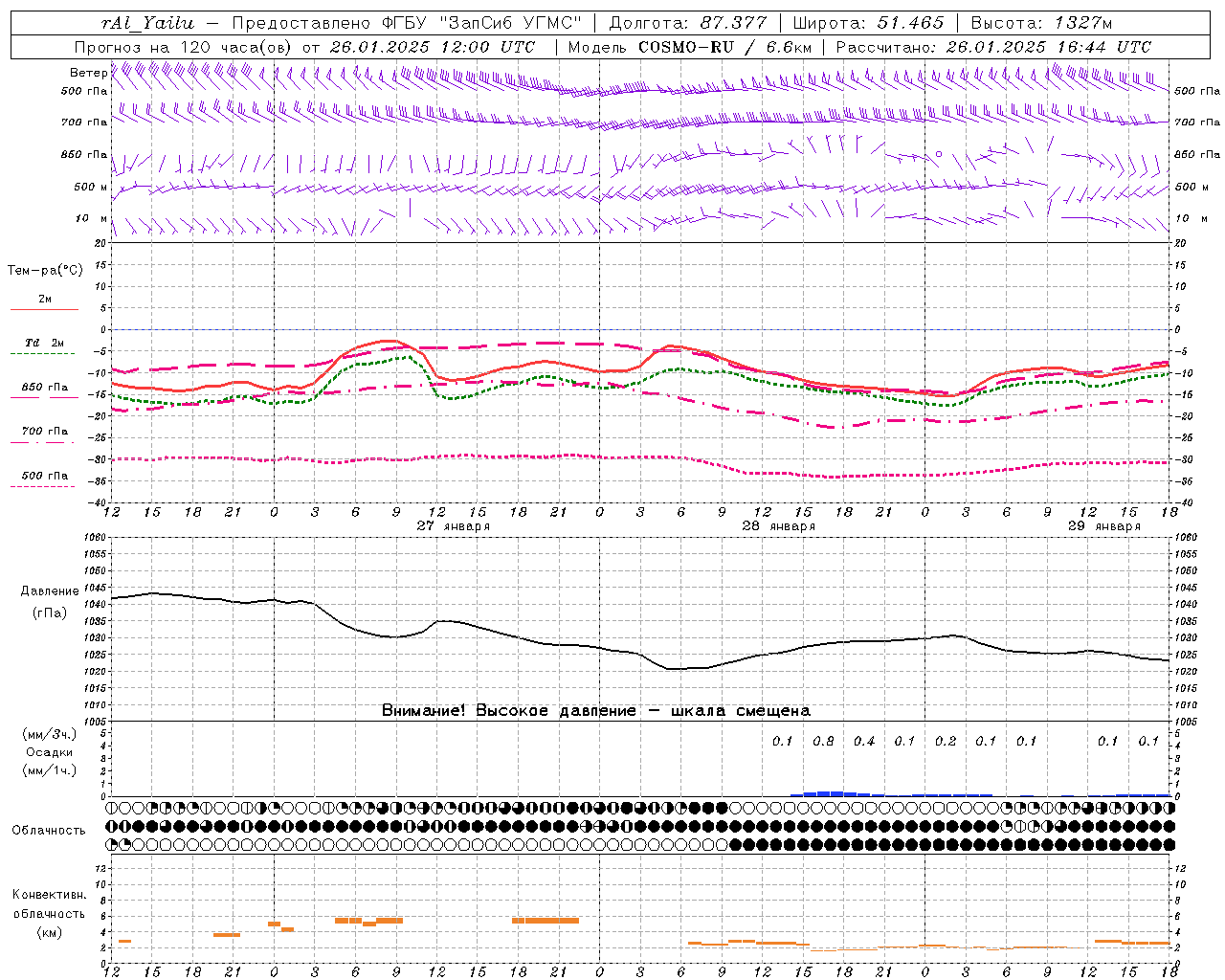
Task: Click the station name rAl_Yailu in the header
Action: (147, 23)
